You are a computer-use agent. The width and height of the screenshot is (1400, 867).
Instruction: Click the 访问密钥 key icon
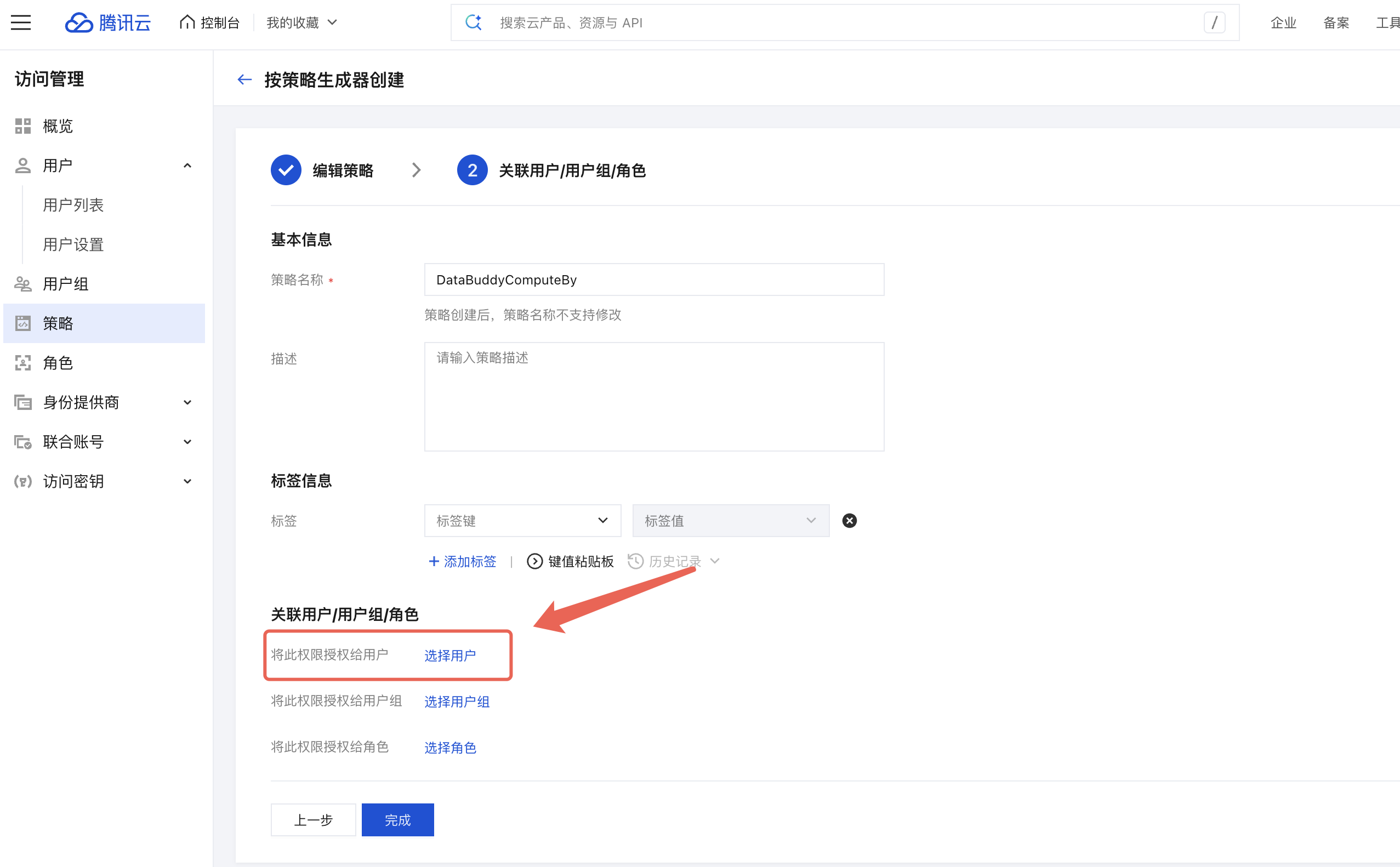[x=23, y=482]
